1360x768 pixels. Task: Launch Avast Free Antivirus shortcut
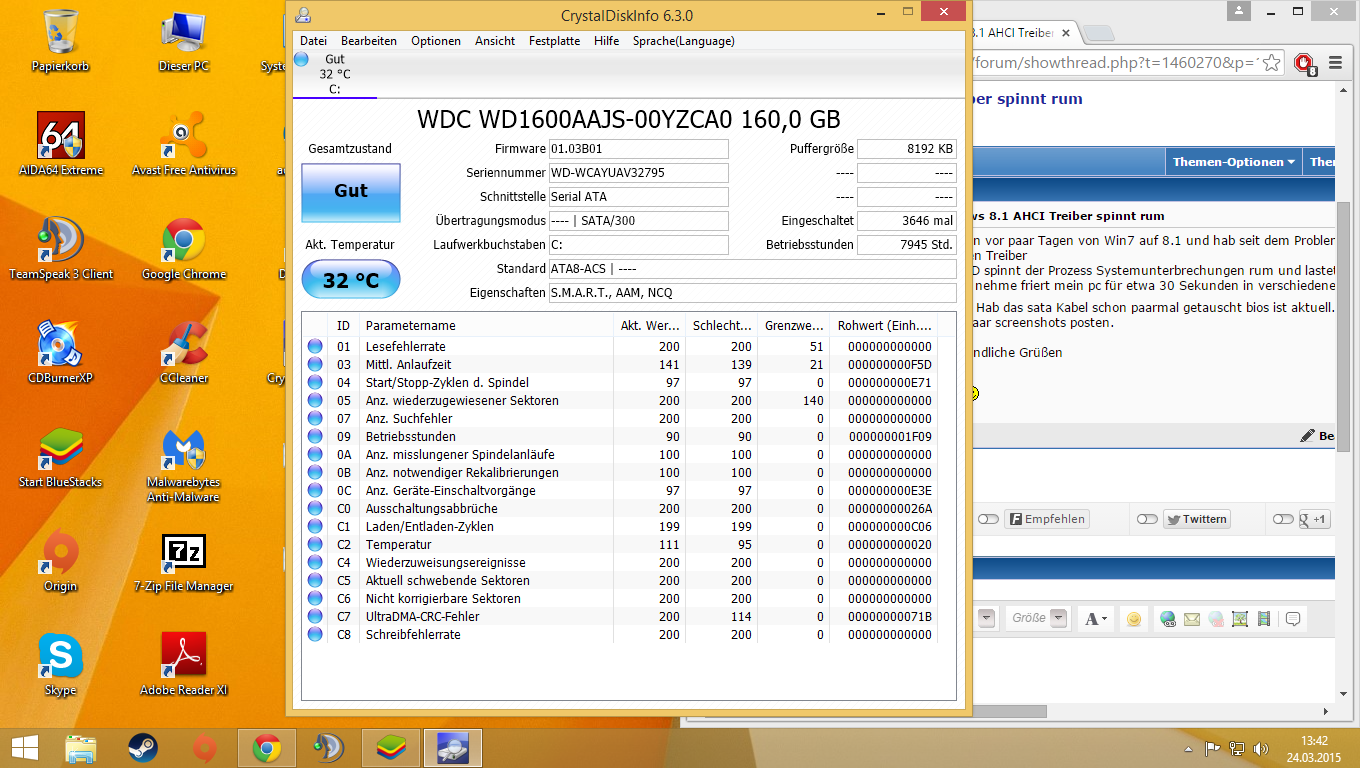tap(184, 143)
